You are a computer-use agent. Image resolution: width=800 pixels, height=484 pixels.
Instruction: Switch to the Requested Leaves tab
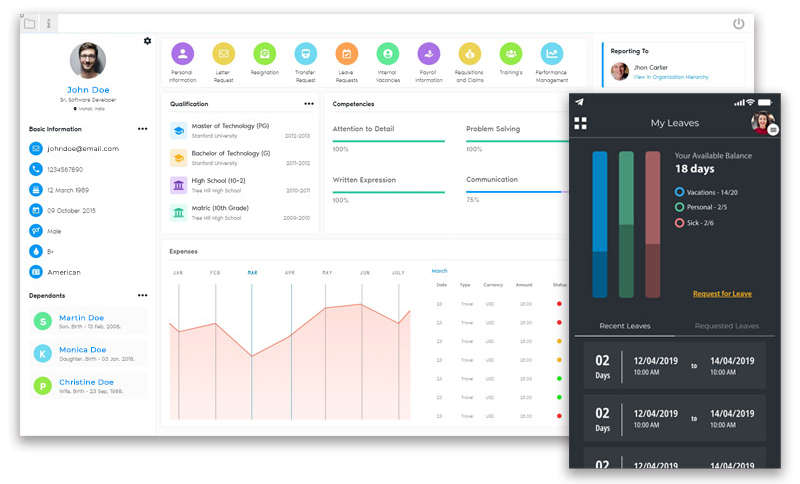726,326
